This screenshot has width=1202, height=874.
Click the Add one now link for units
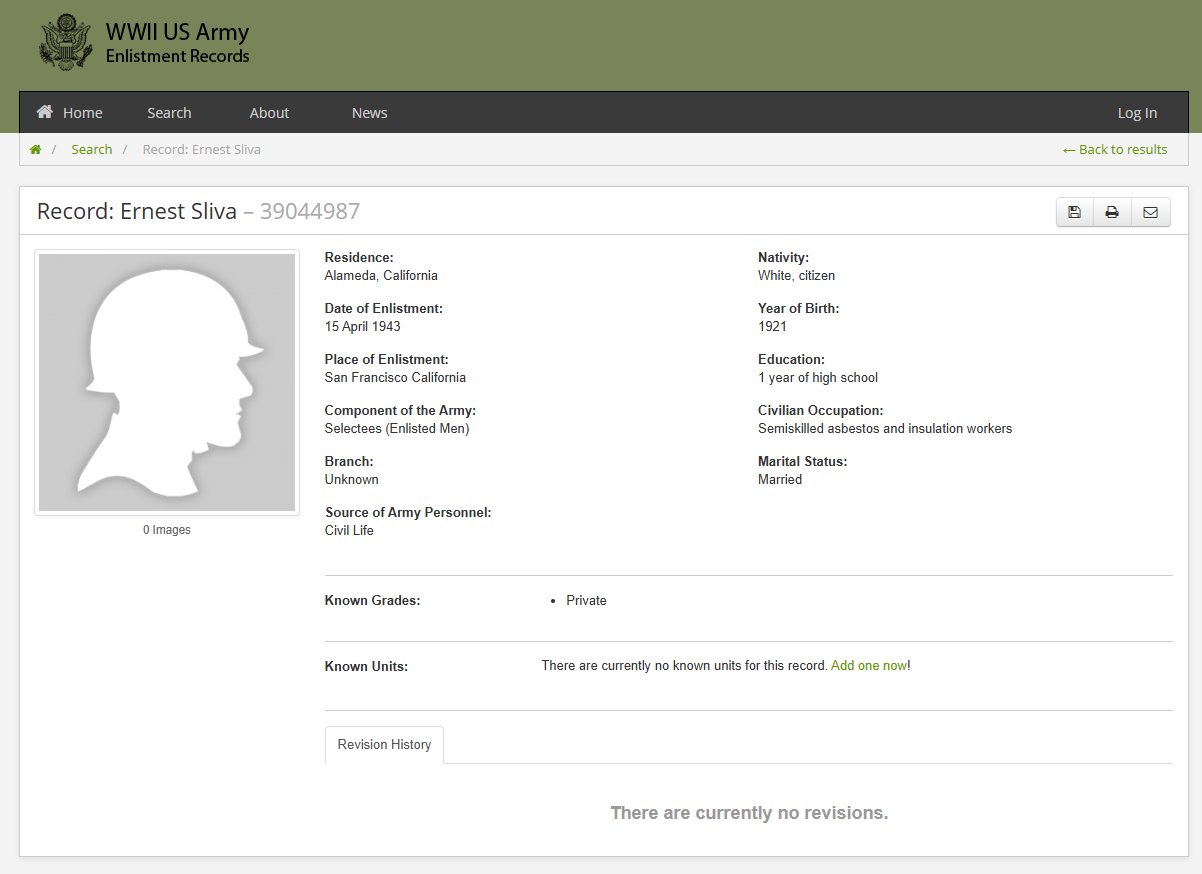(x=868, y=664)
